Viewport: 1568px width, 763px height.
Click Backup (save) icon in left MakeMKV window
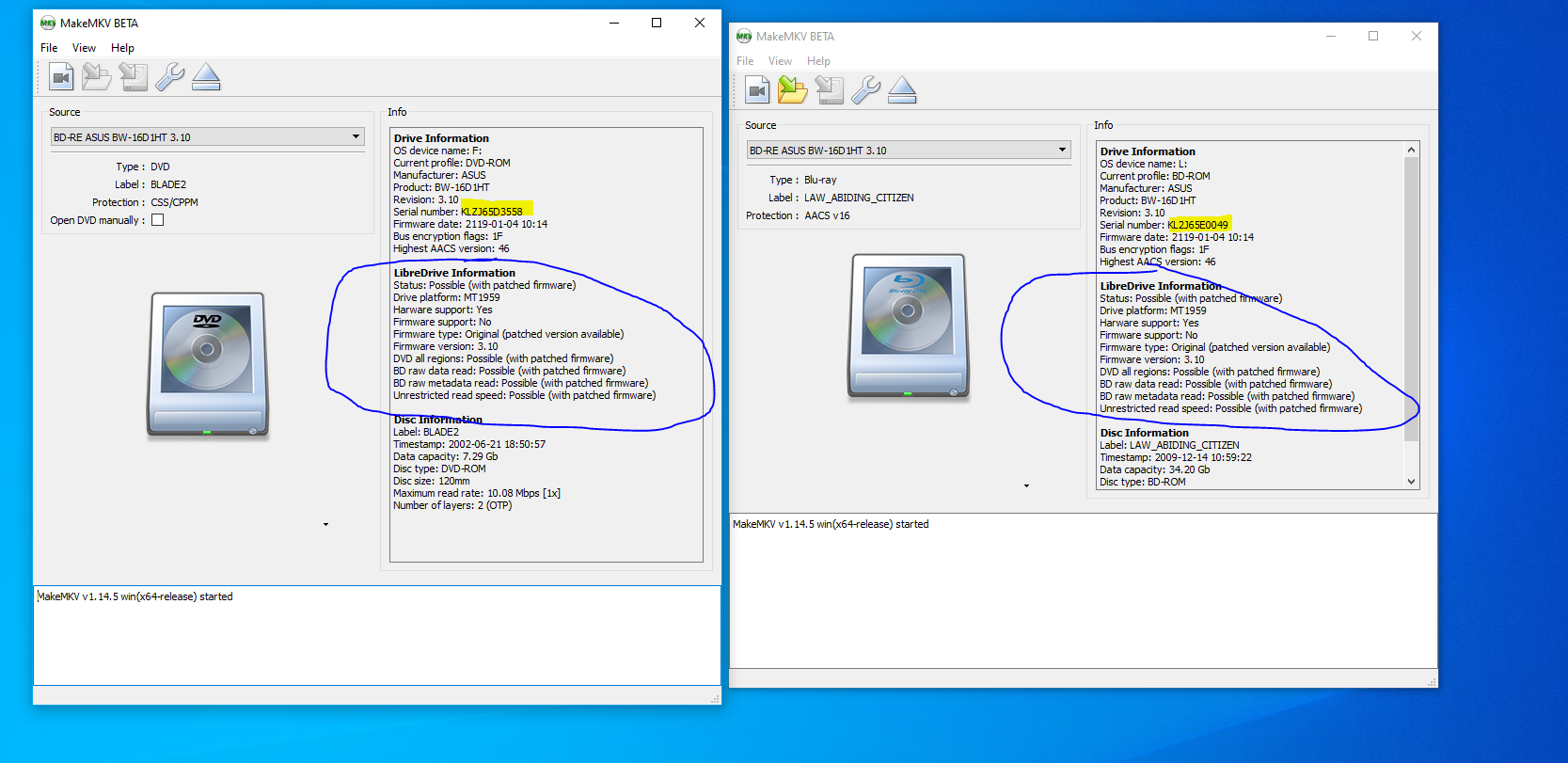(x=133, y=77)
